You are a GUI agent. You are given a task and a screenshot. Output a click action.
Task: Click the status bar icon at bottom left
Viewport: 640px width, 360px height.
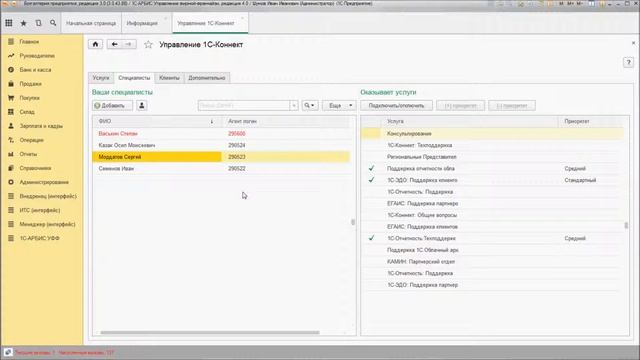(x=8, y=352)
